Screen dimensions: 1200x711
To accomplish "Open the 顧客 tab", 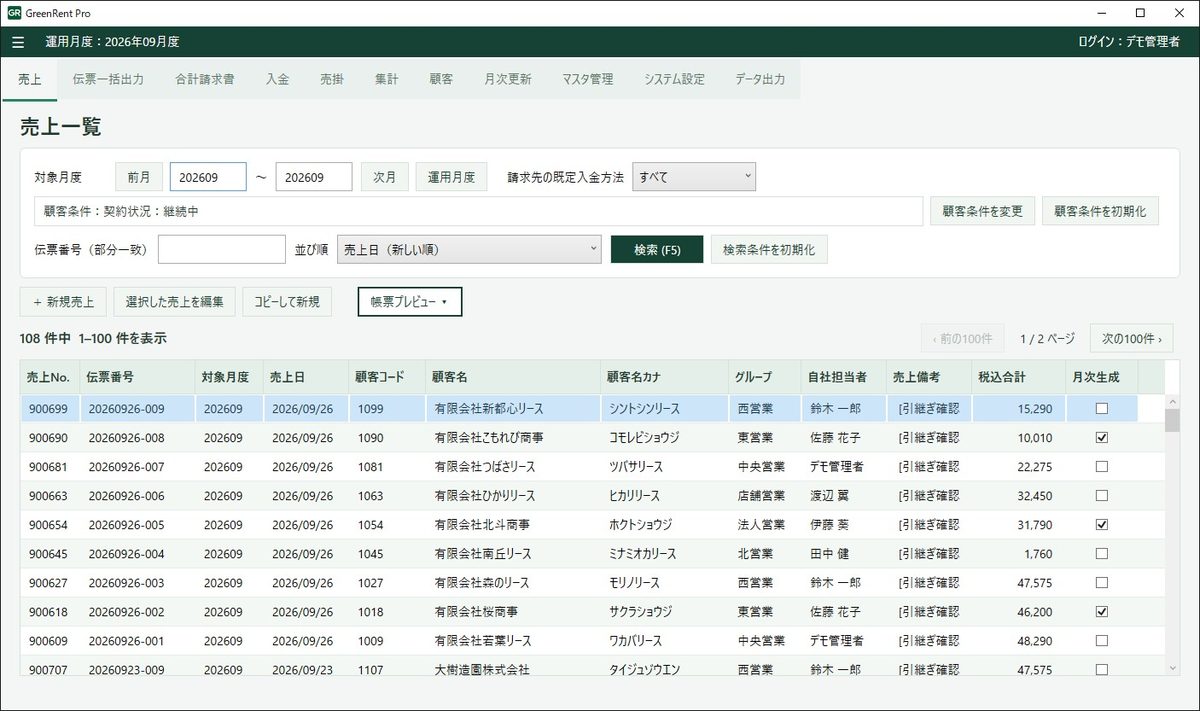I will [x=441, y=79].
